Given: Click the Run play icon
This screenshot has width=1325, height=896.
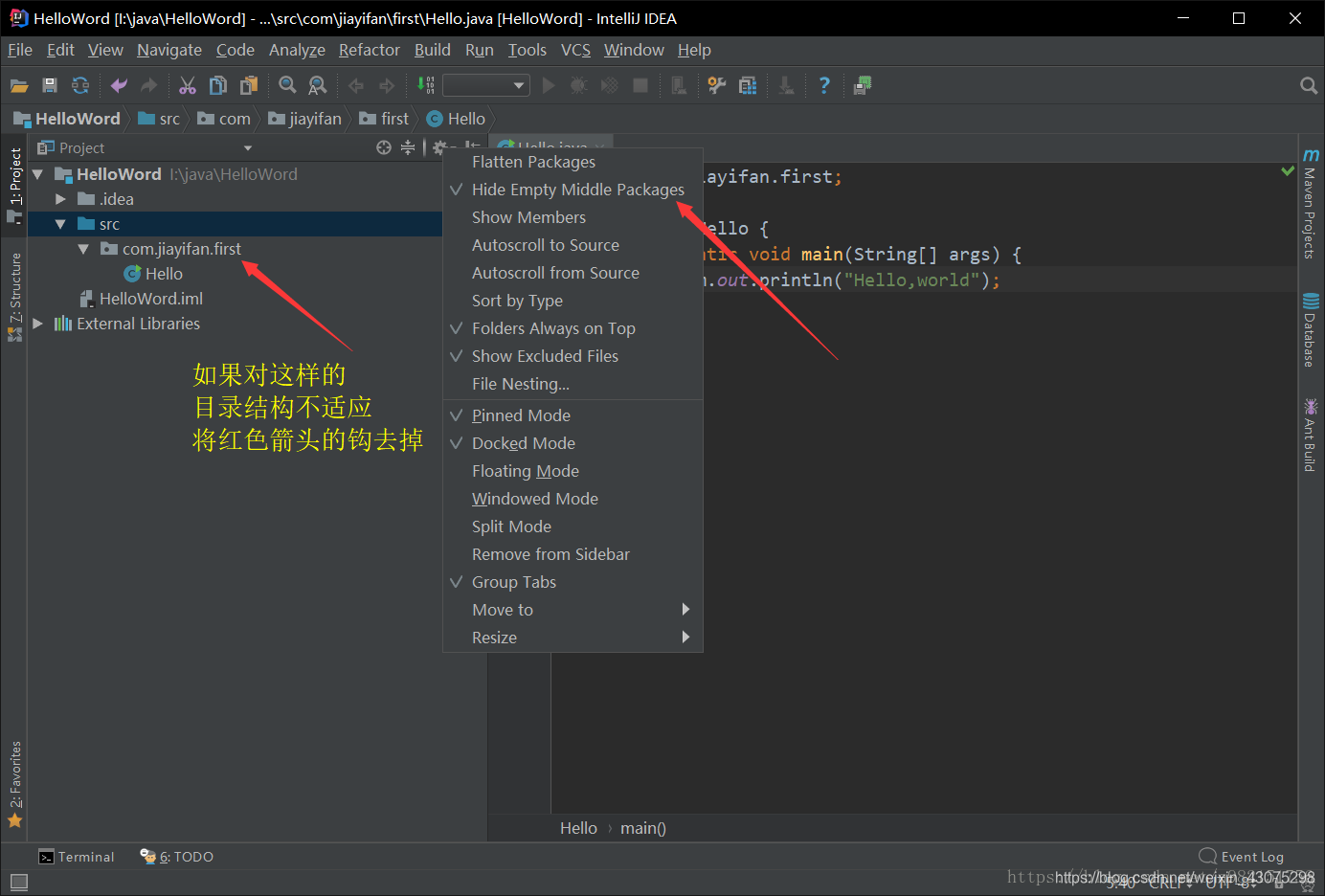Looking at the screenshot, I should pyautogui.click(x=549, y=86).
